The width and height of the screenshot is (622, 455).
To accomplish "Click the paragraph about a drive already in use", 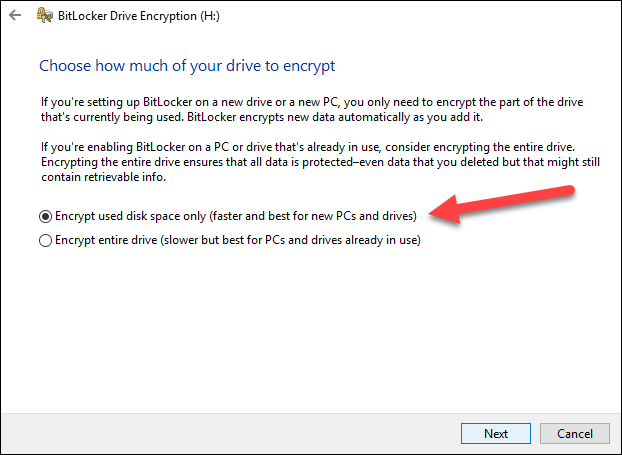I will pos(321,162).
